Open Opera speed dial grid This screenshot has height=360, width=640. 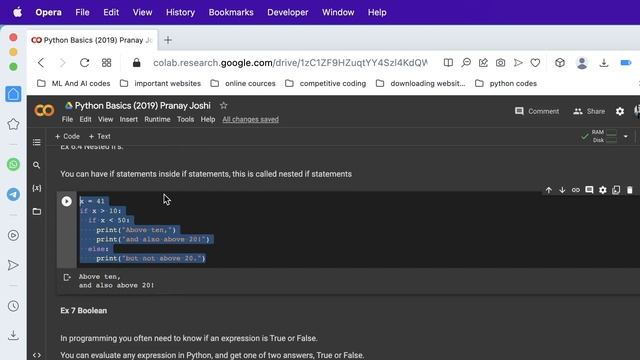point(107,63)
